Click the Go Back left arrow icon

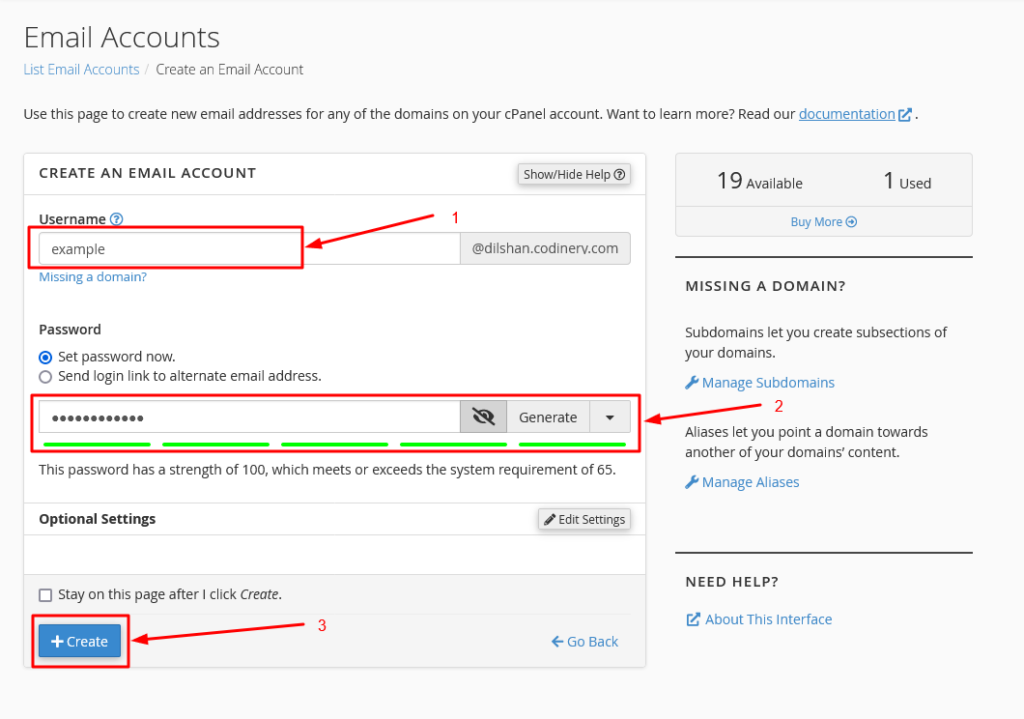[557, 641]
